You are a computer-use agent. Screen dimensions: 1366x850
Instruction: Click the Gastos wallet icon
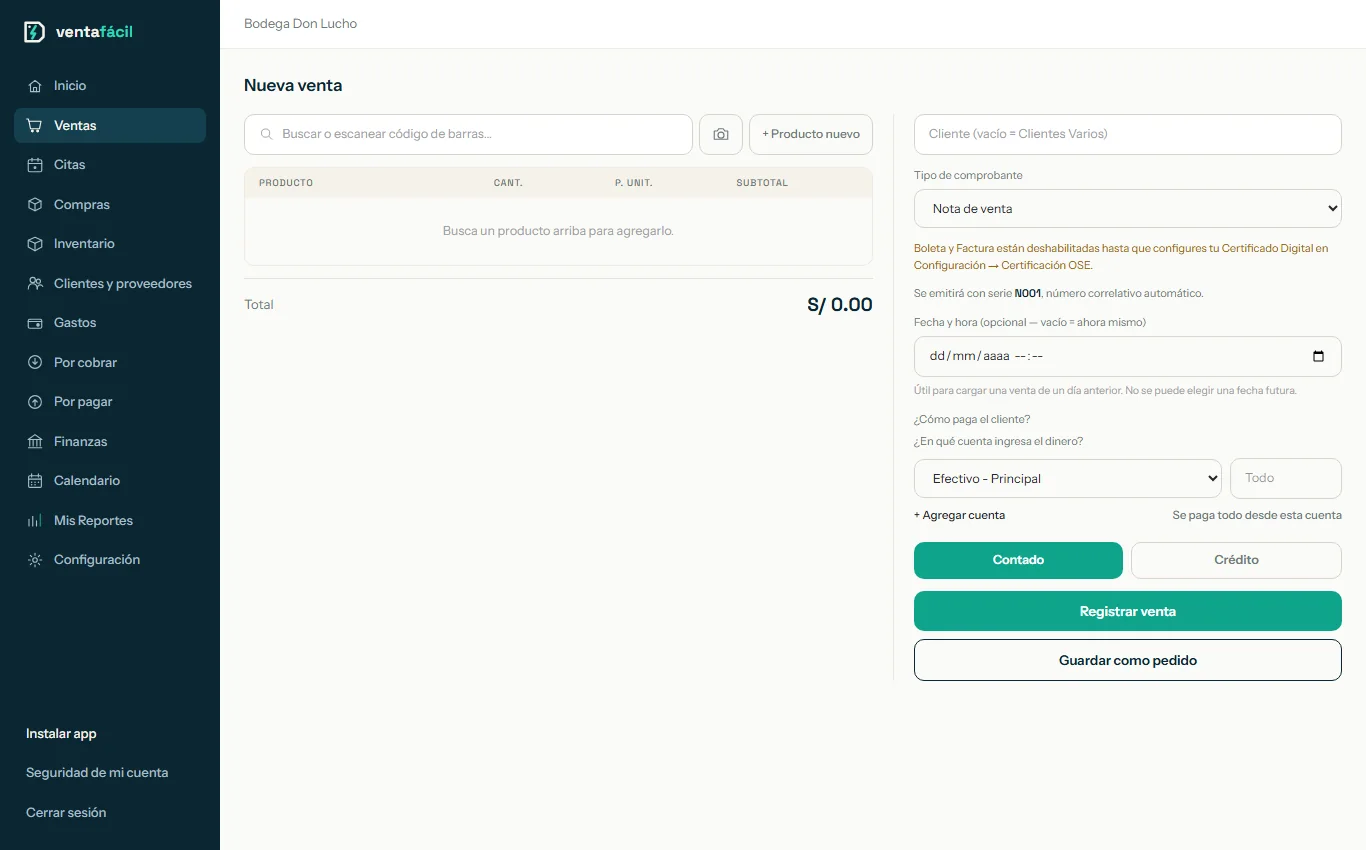pos(35,323)
